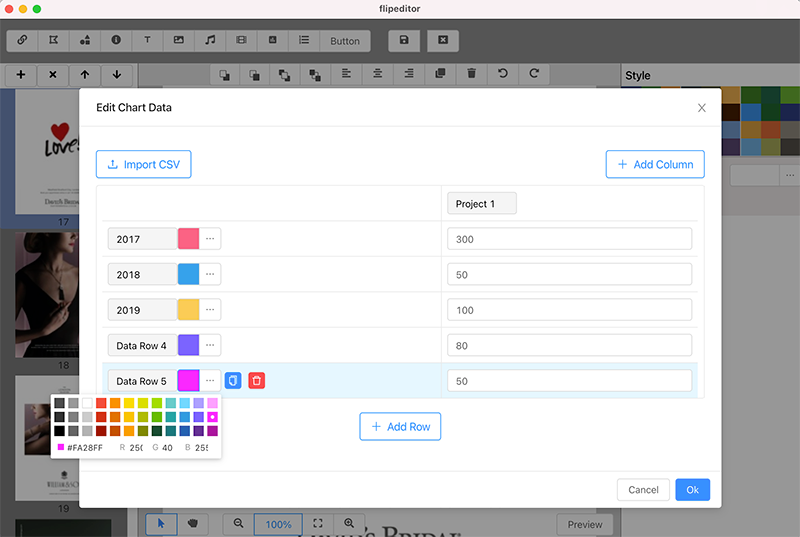The width and height of the screenshot is (800, 537).
Task: Click the undo arrow icon
Action: (503, 74)
